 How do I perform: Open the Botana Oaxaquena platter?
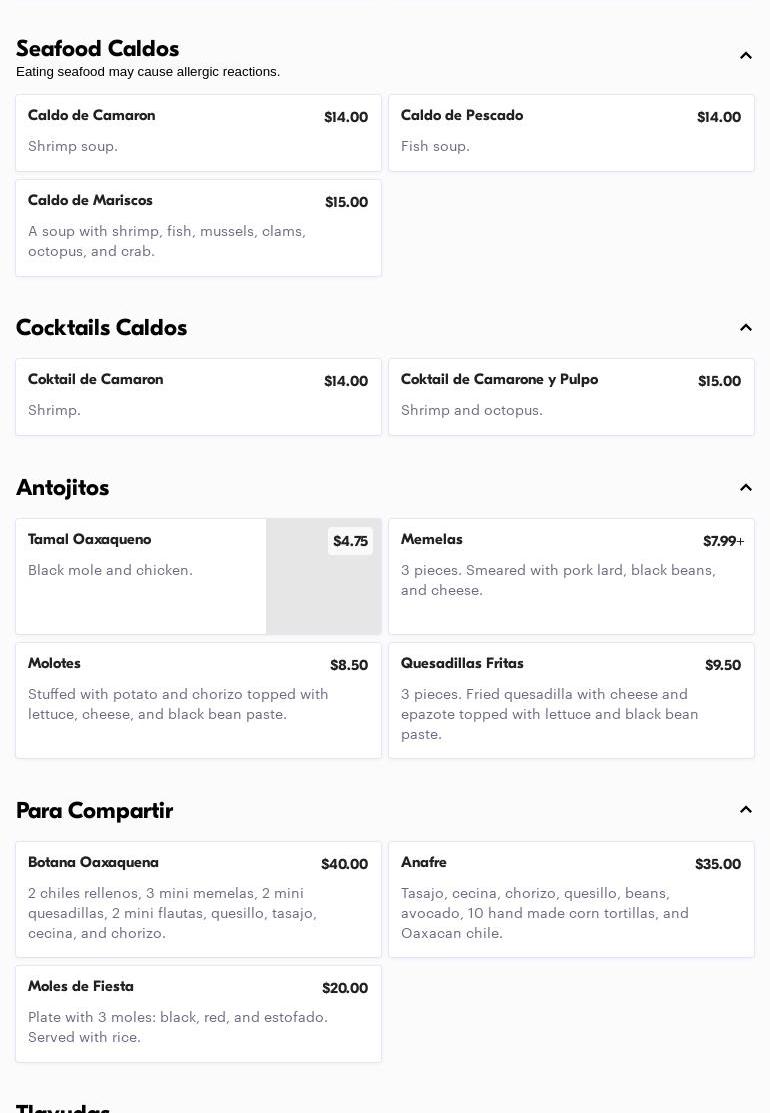point(198,899)
